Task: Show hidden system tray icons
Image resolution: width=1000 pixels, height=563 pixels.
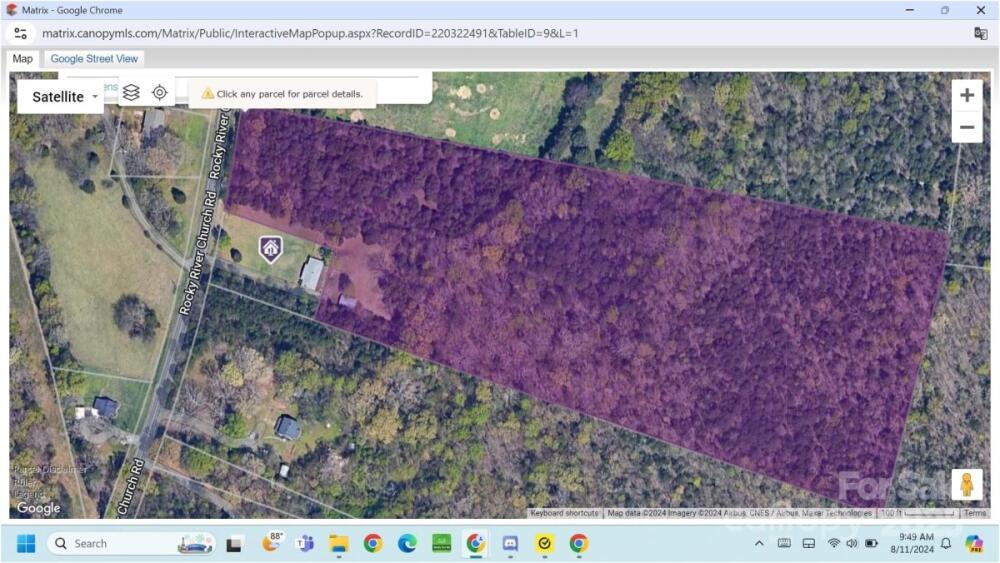Action: pos(758,544)
